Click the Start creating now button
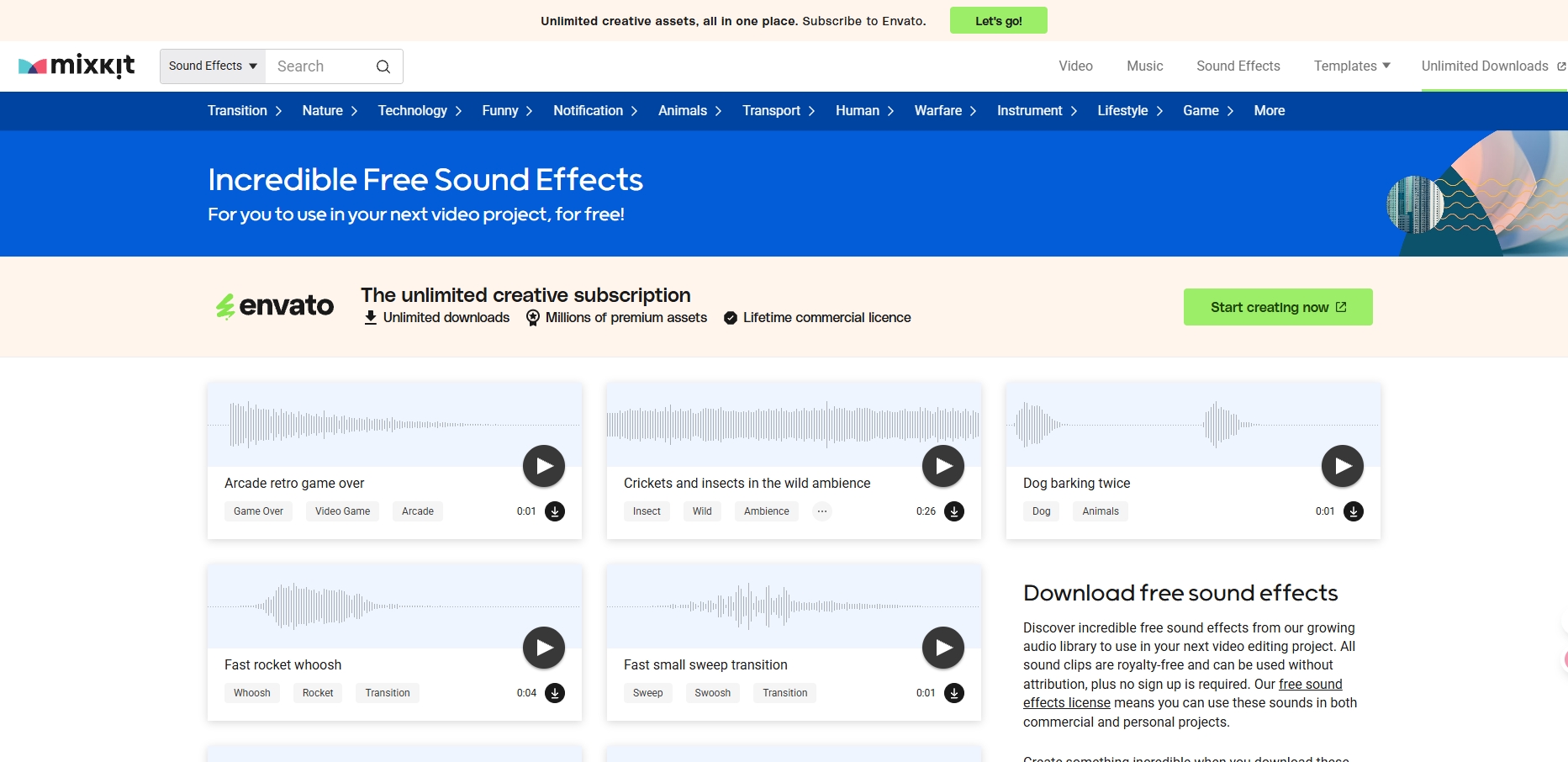The width and height of the screenshot is (1568, 762). coord(1277,307)
